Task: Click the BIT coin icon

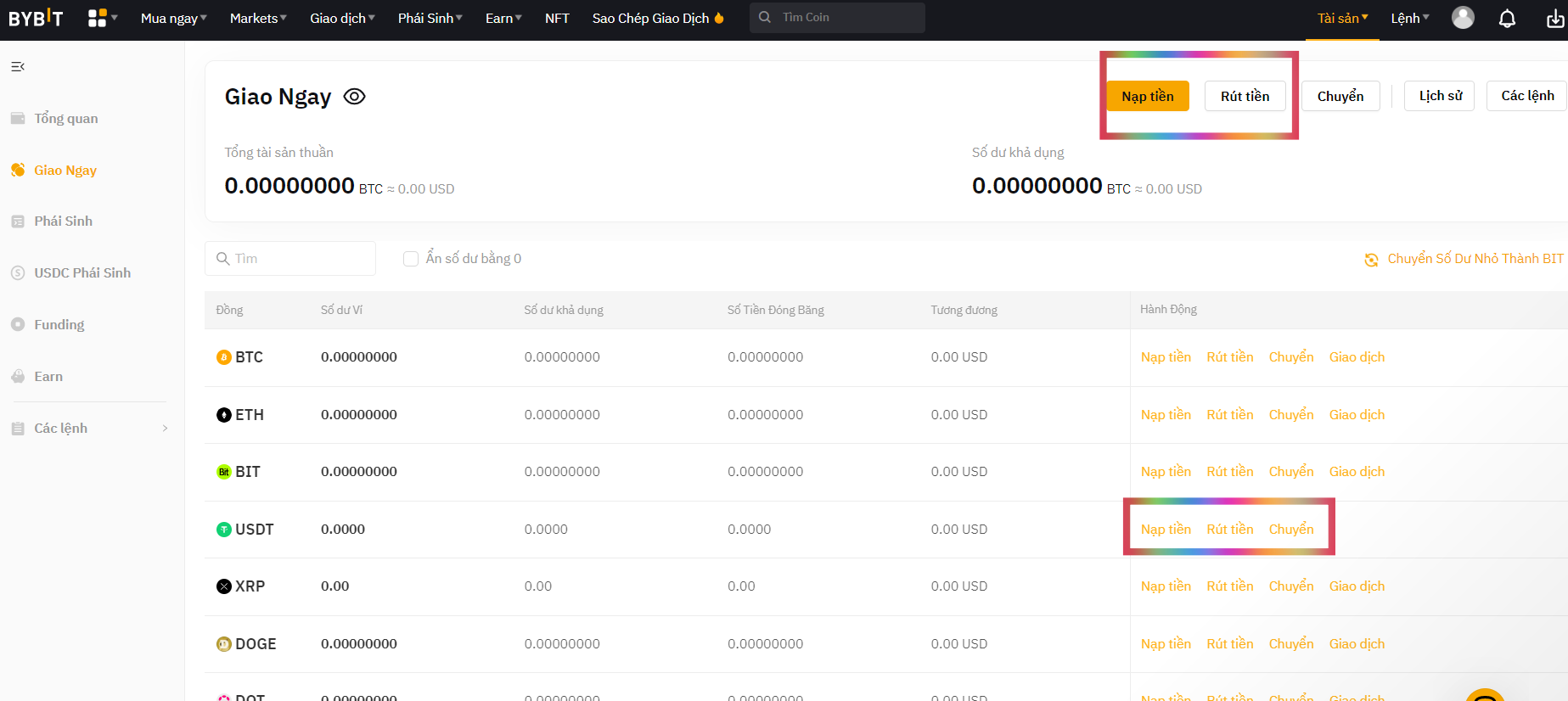Action: (224, 472)
